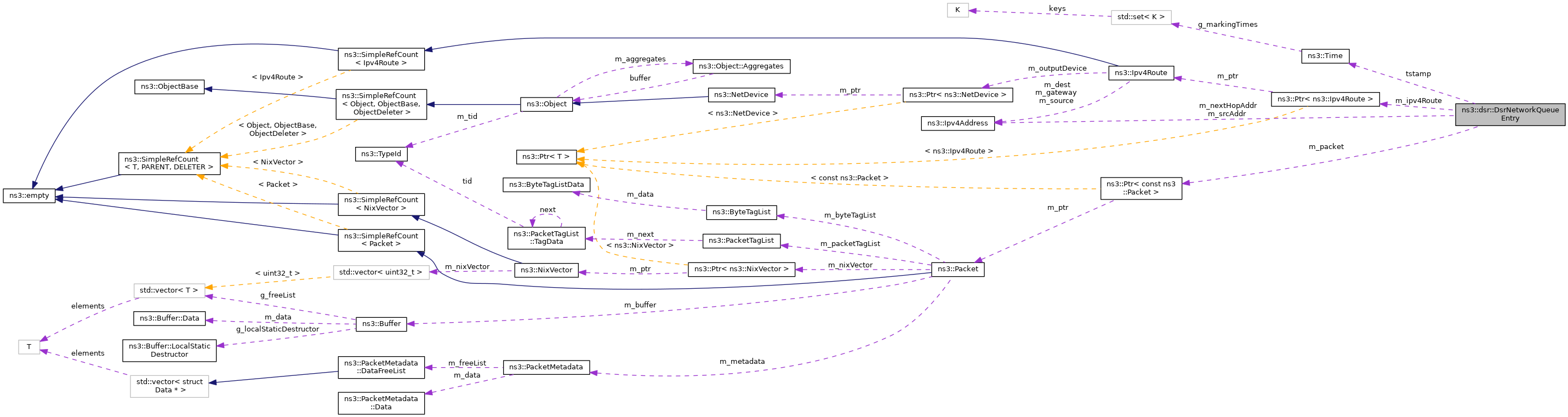Open the ns3::Ipv4Address node
This screenshot has width=1568, height=417.
[957, 124]
